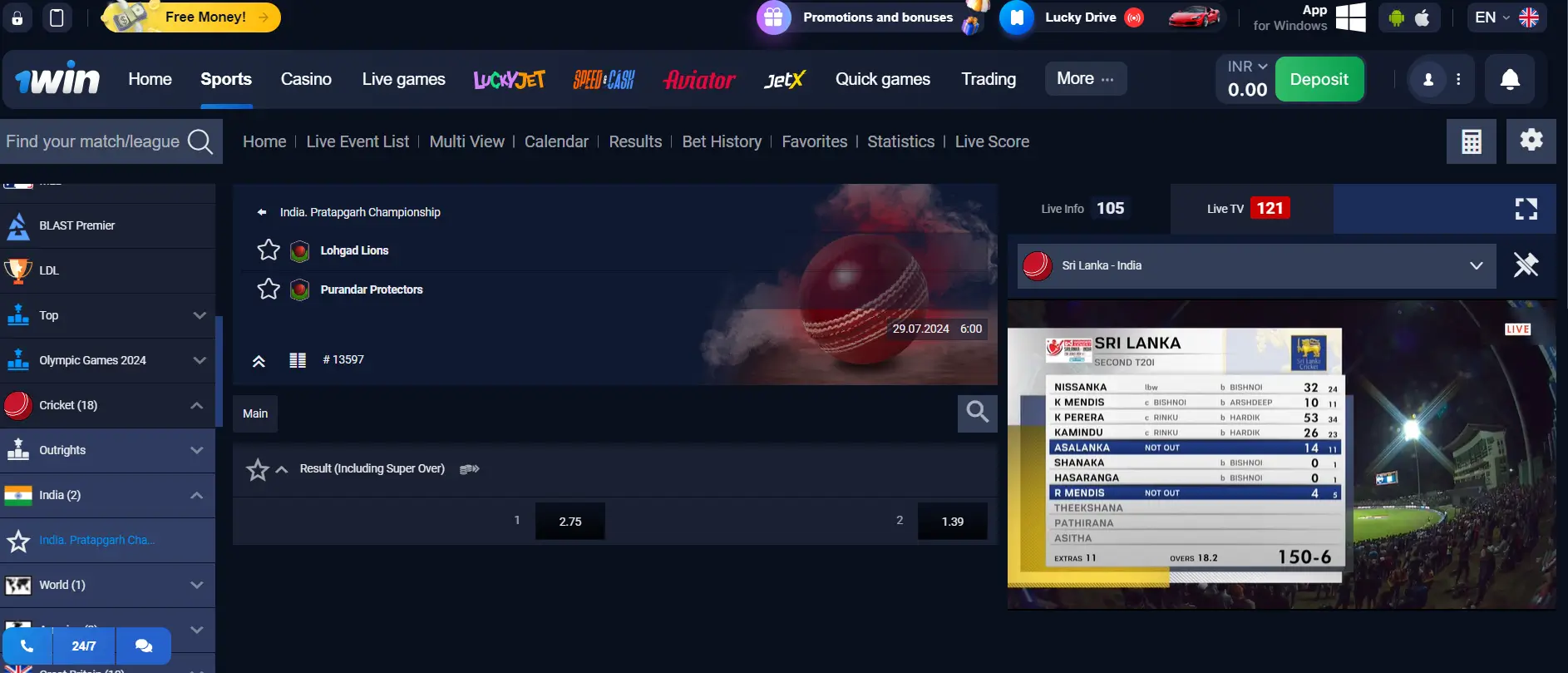
Task: Click the phone call support icon
Action: (27, 646)
